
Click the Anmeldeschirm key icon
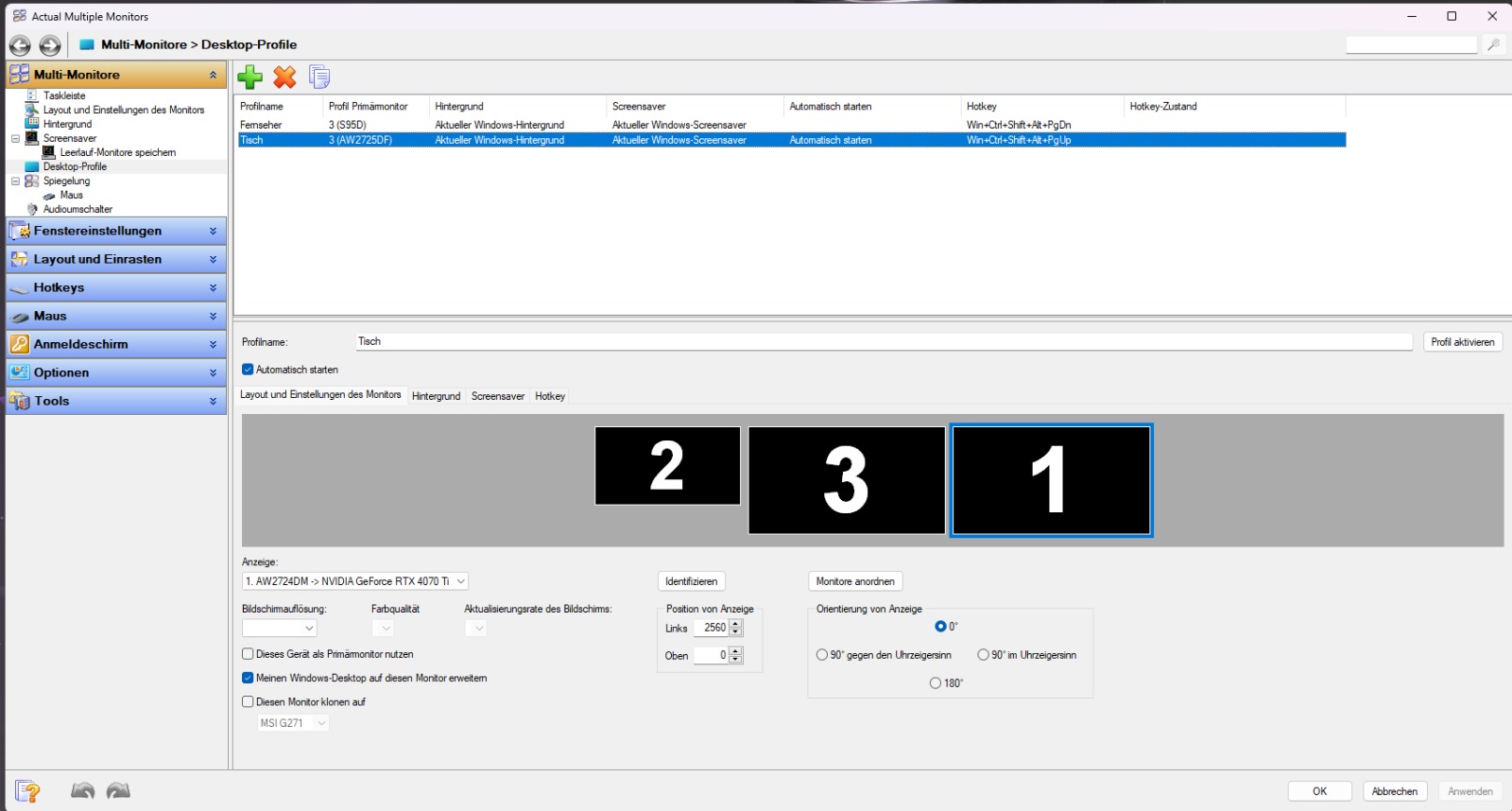click(20, 344)
